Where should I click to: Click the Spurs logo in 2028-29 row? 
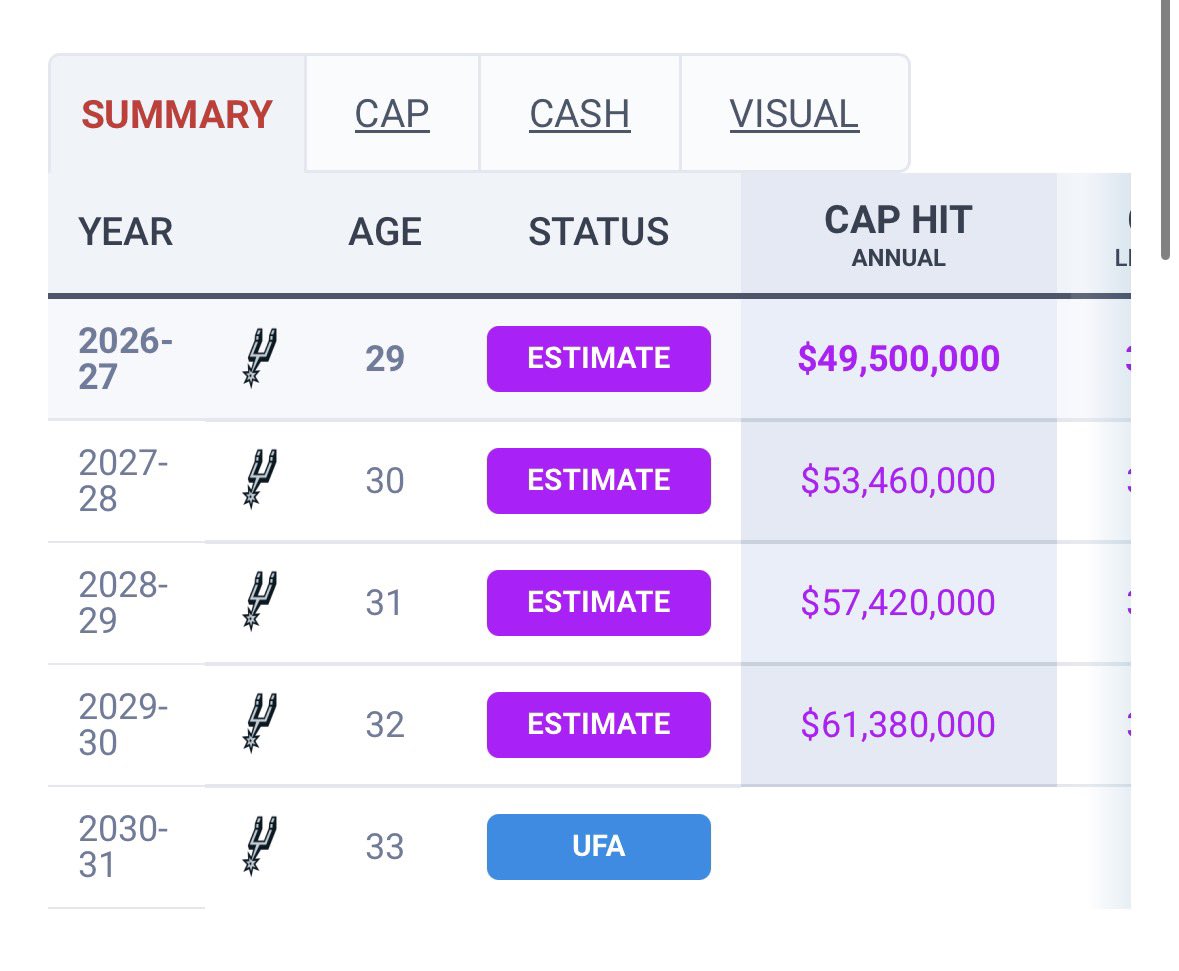[259, 602]
